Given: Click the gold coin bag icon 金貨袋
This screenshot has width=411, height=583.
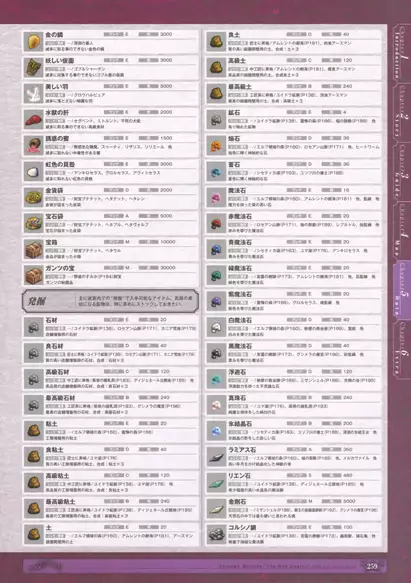Looking at the screenshot, I should click(34, 197).
